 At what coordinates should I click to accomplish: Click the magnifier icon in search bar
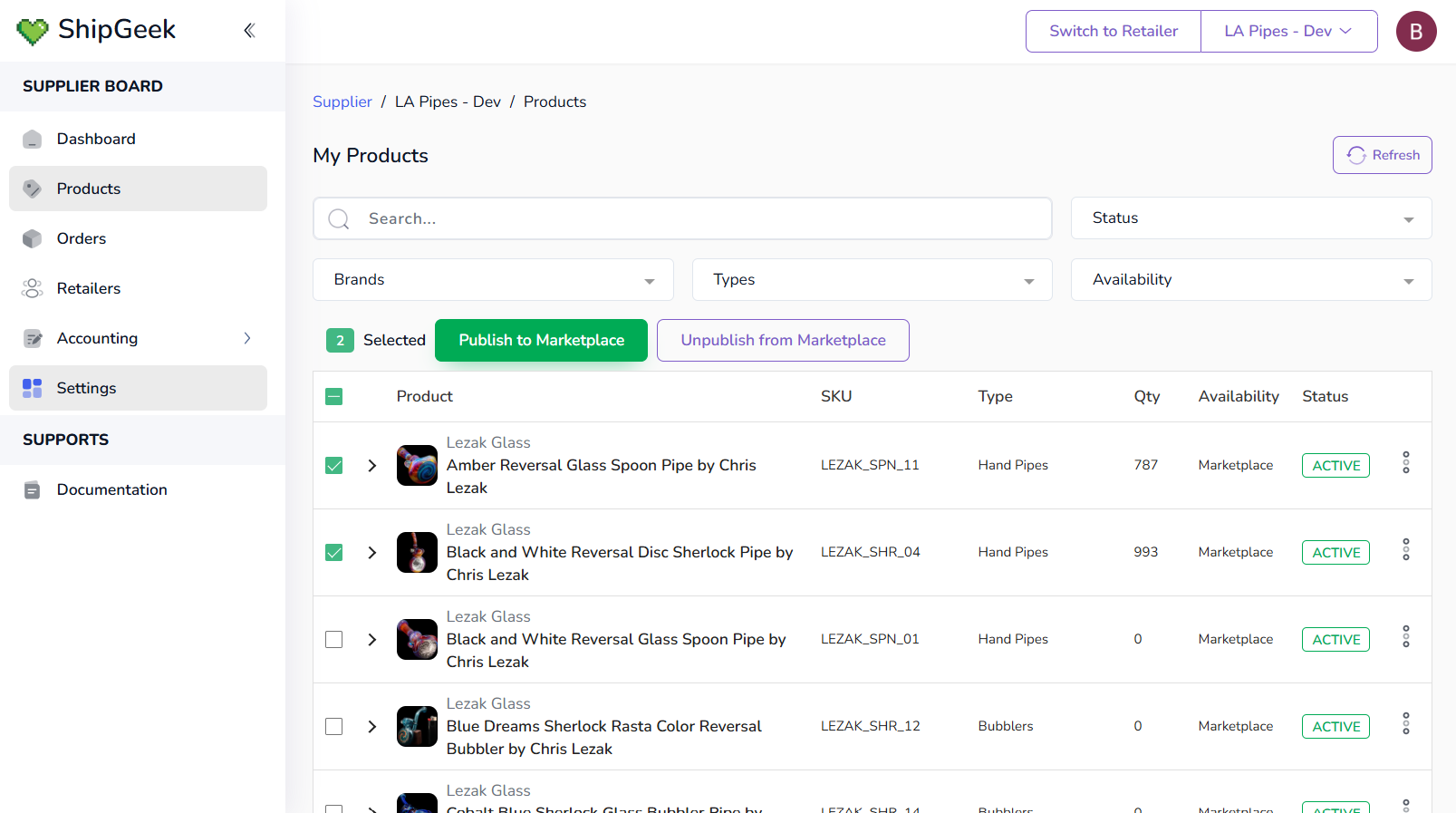339,218
